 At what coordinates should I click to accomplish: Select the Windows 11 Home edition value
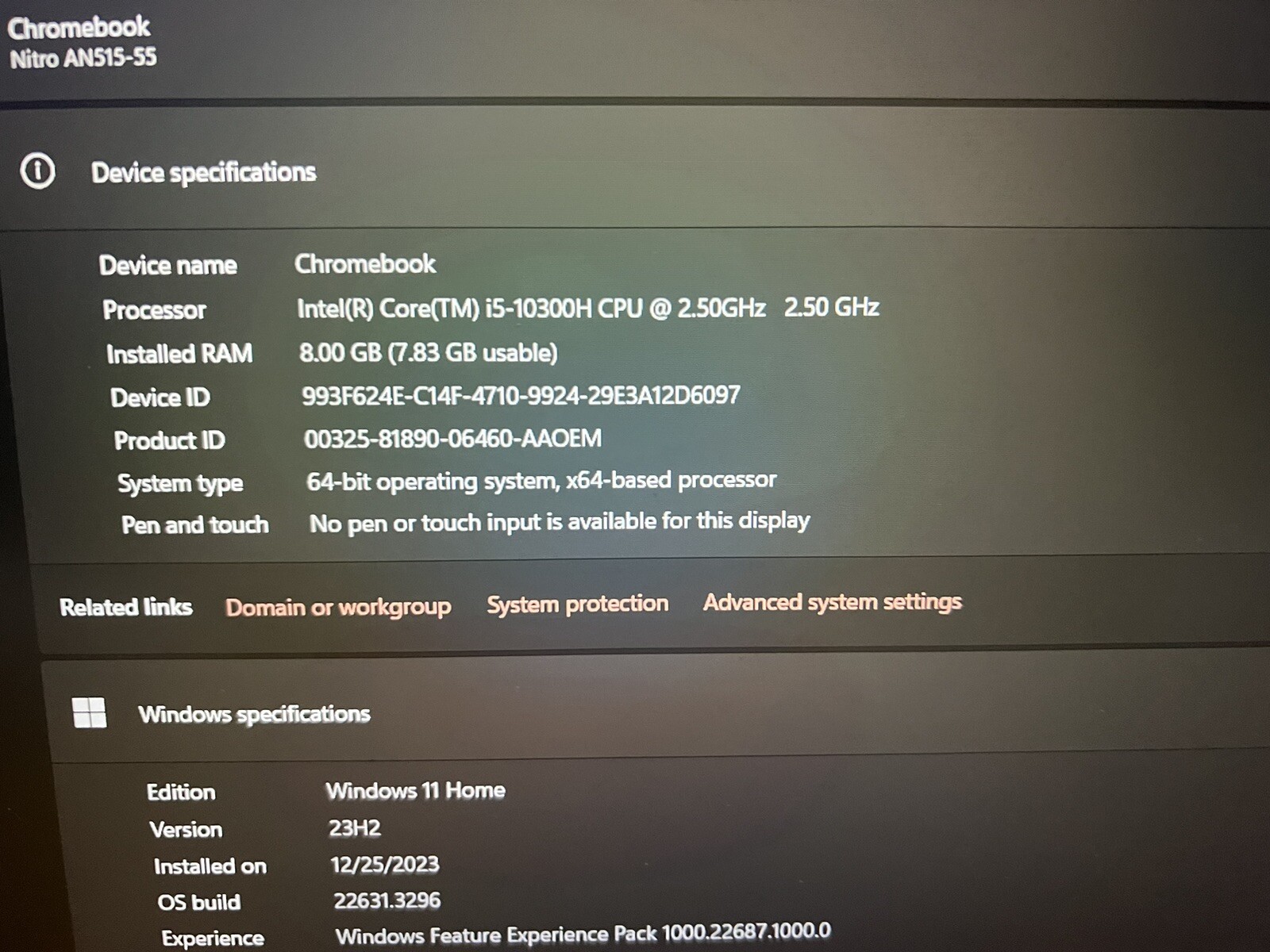tap(415, 790)
